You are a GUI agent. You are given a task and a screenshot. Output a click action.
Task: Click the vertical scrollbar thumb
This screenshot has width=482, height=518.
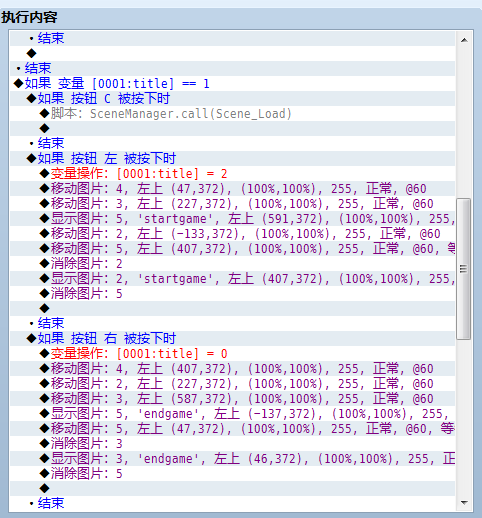click(x=463, y=269)
